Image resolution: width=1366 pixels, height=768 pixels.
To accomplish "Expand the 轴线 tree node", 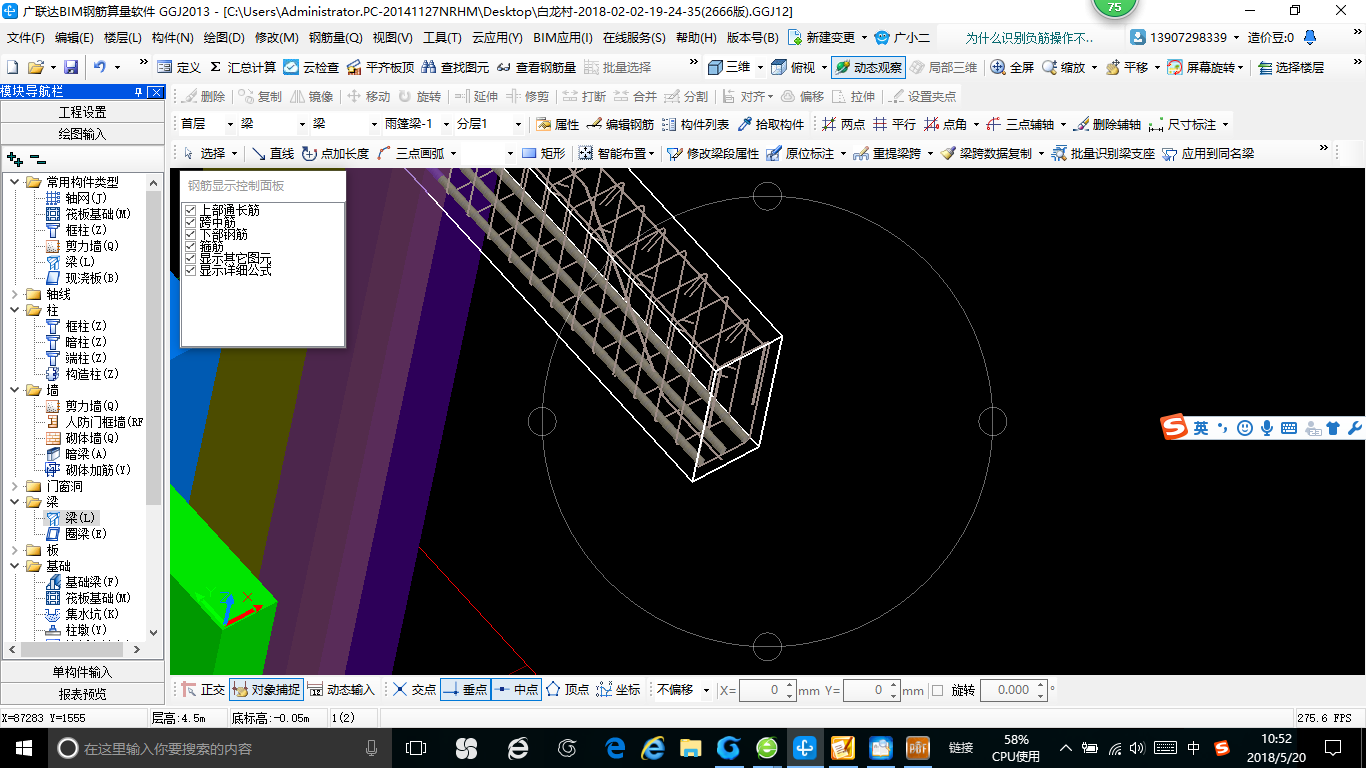I will (14, 294).
